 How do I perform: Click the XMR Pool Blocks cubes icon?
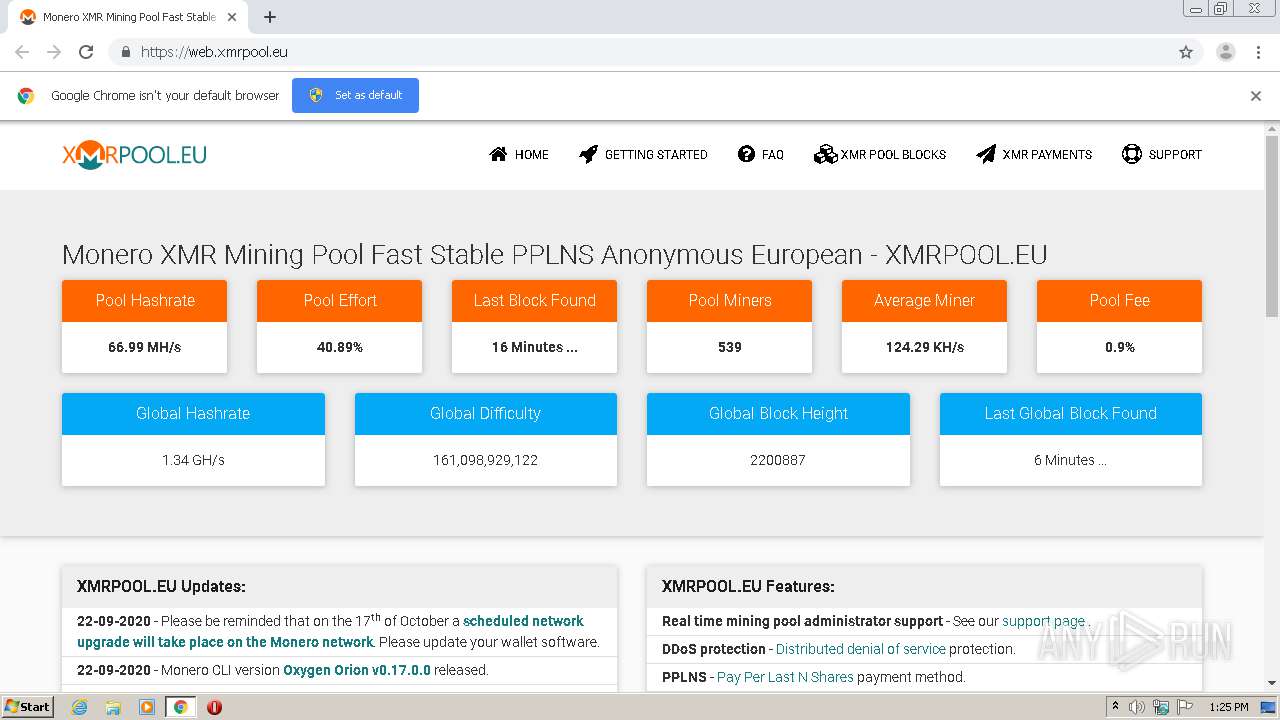point(825,154)
